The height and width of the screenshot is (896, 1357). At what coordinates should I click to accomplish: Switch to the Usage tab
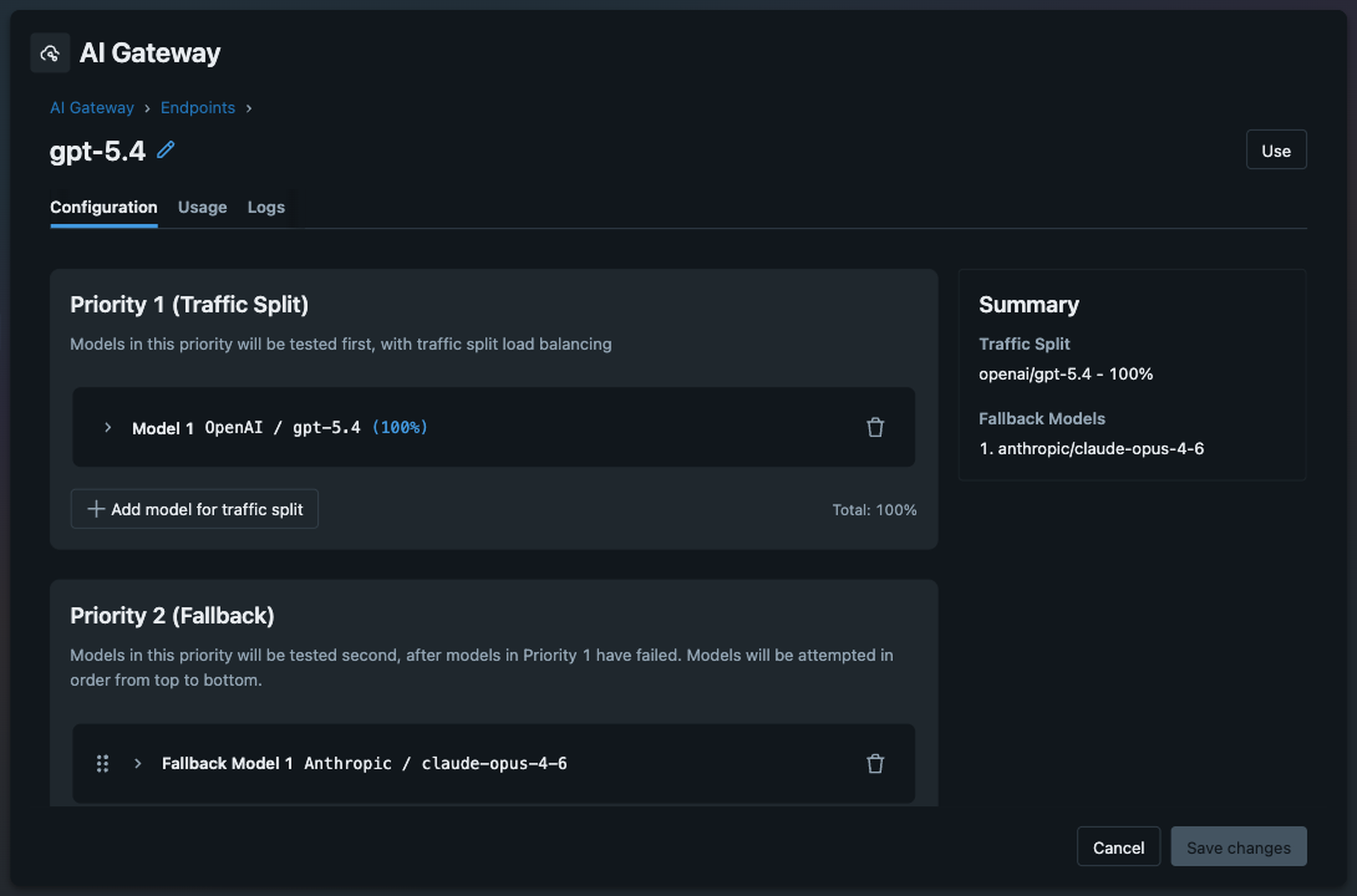click(x=202, y=207)
